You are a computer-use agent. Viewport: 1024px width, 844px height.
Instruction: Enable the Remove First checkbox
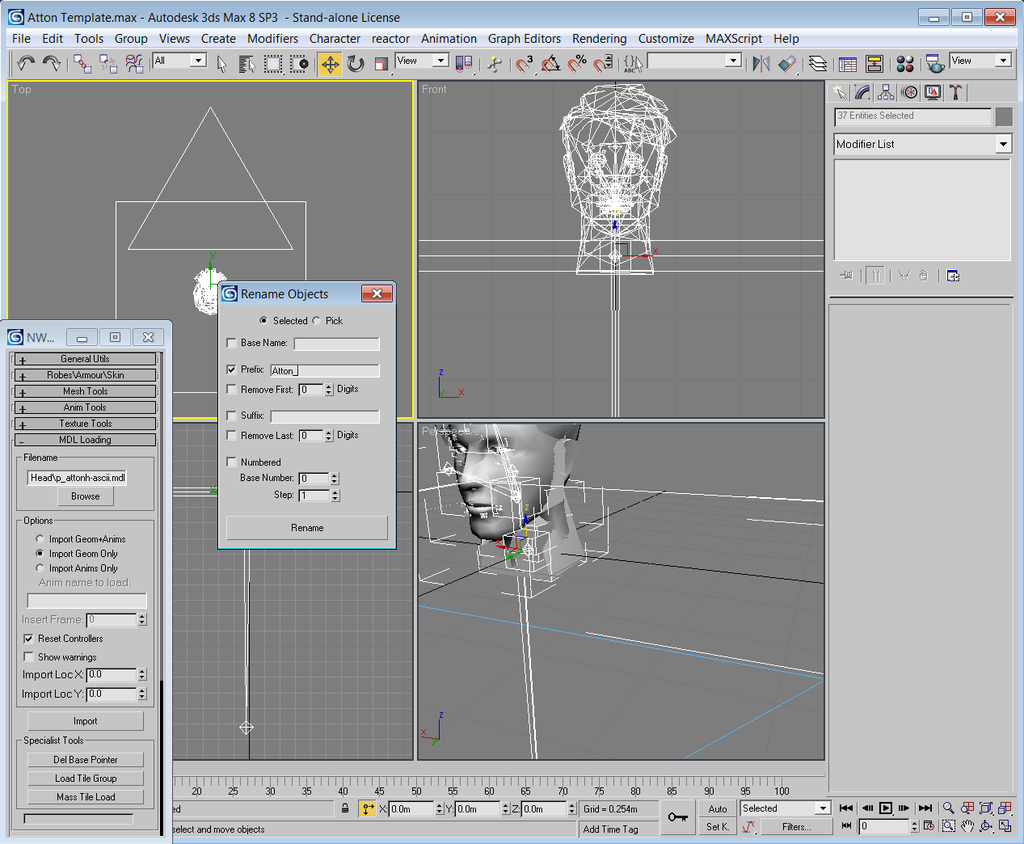pos(231,389)
